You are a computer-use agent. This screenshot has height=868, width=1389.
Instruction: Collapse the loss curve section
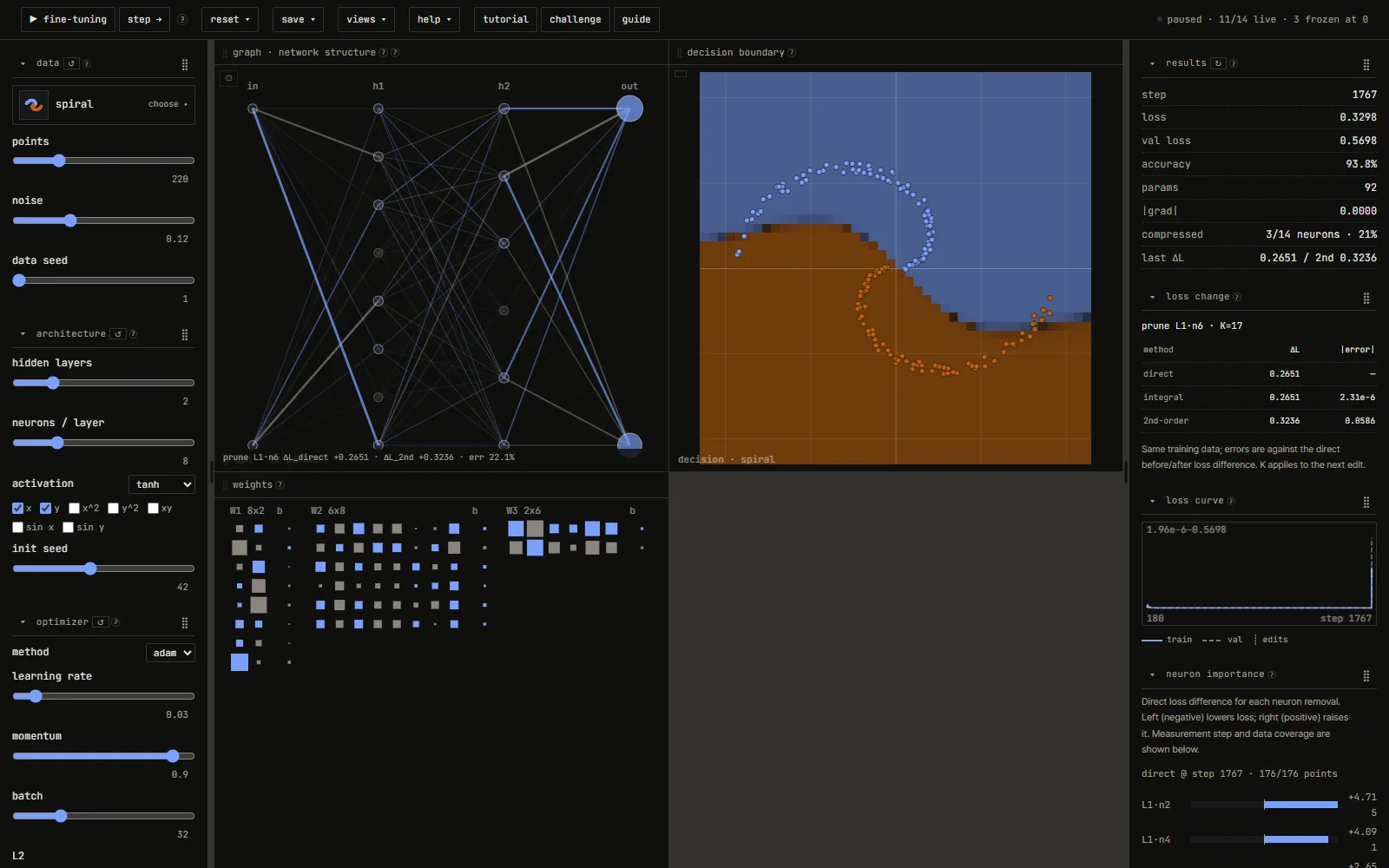pyautogui.click(x=1152, y=501)
